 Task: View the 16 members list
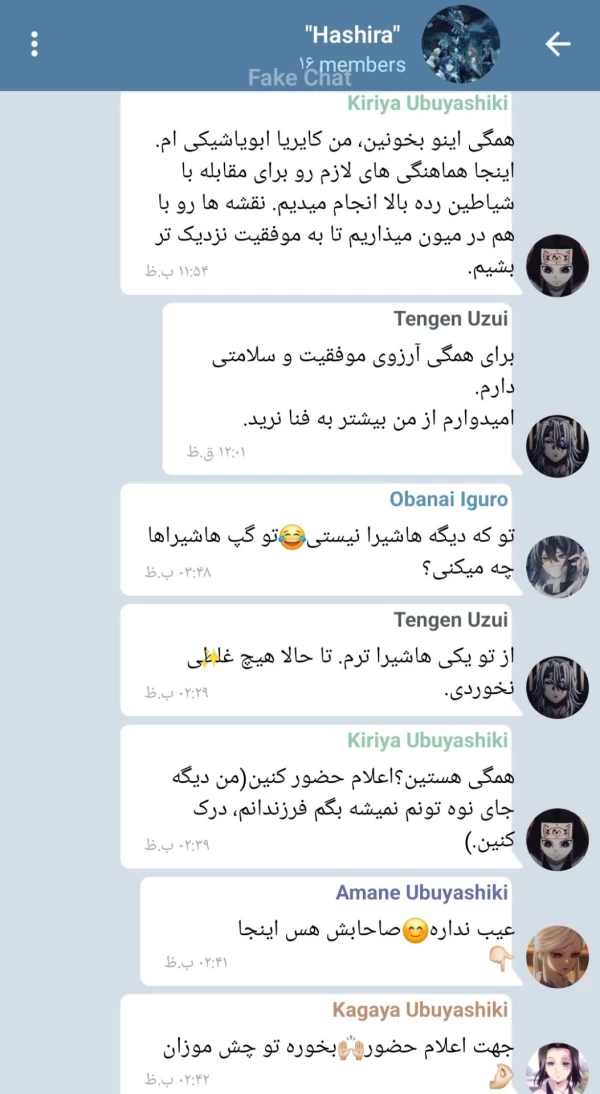[352, 65]
